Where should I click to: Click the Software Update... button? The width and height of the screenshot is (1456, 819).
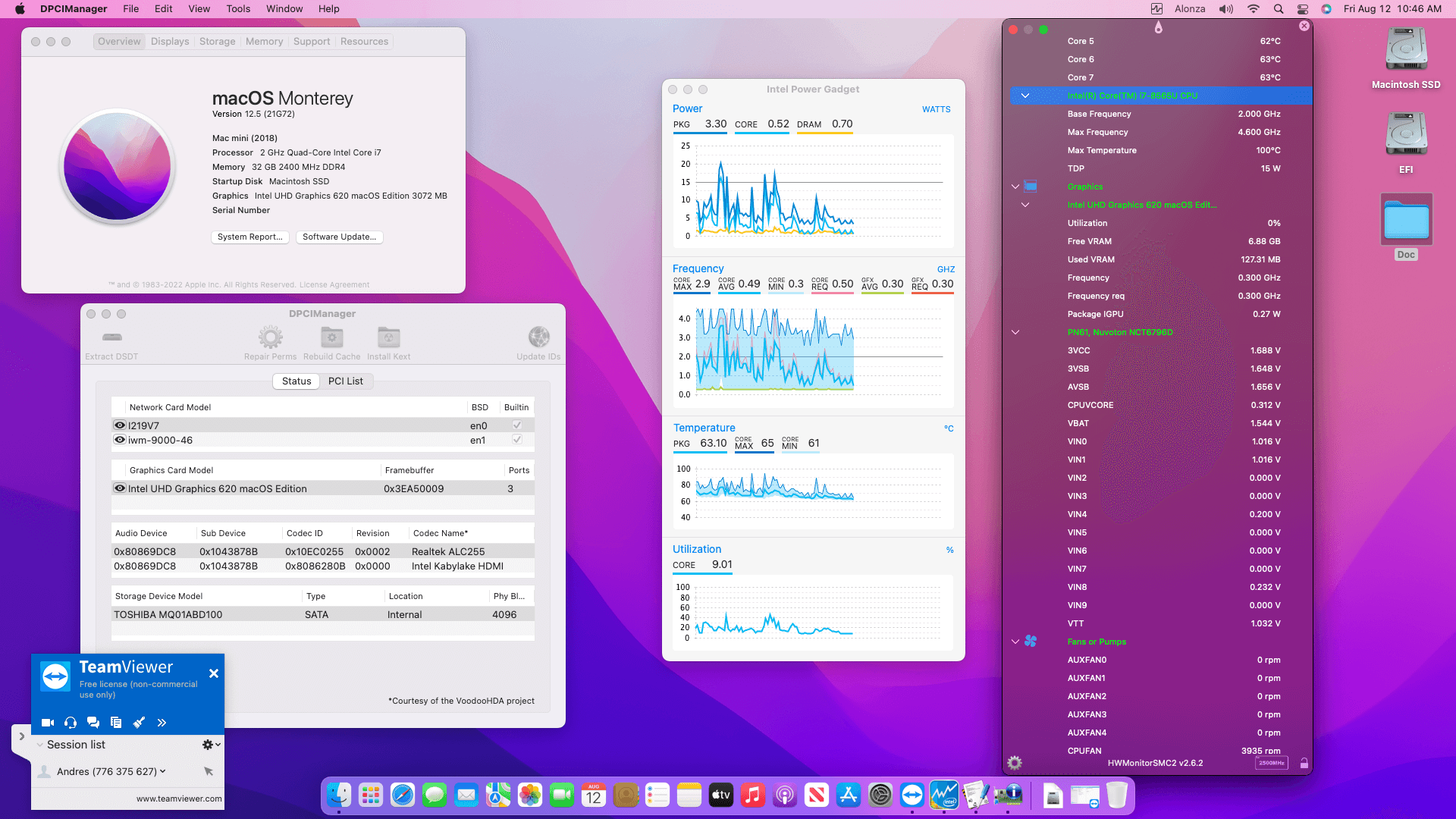point(339,237)
